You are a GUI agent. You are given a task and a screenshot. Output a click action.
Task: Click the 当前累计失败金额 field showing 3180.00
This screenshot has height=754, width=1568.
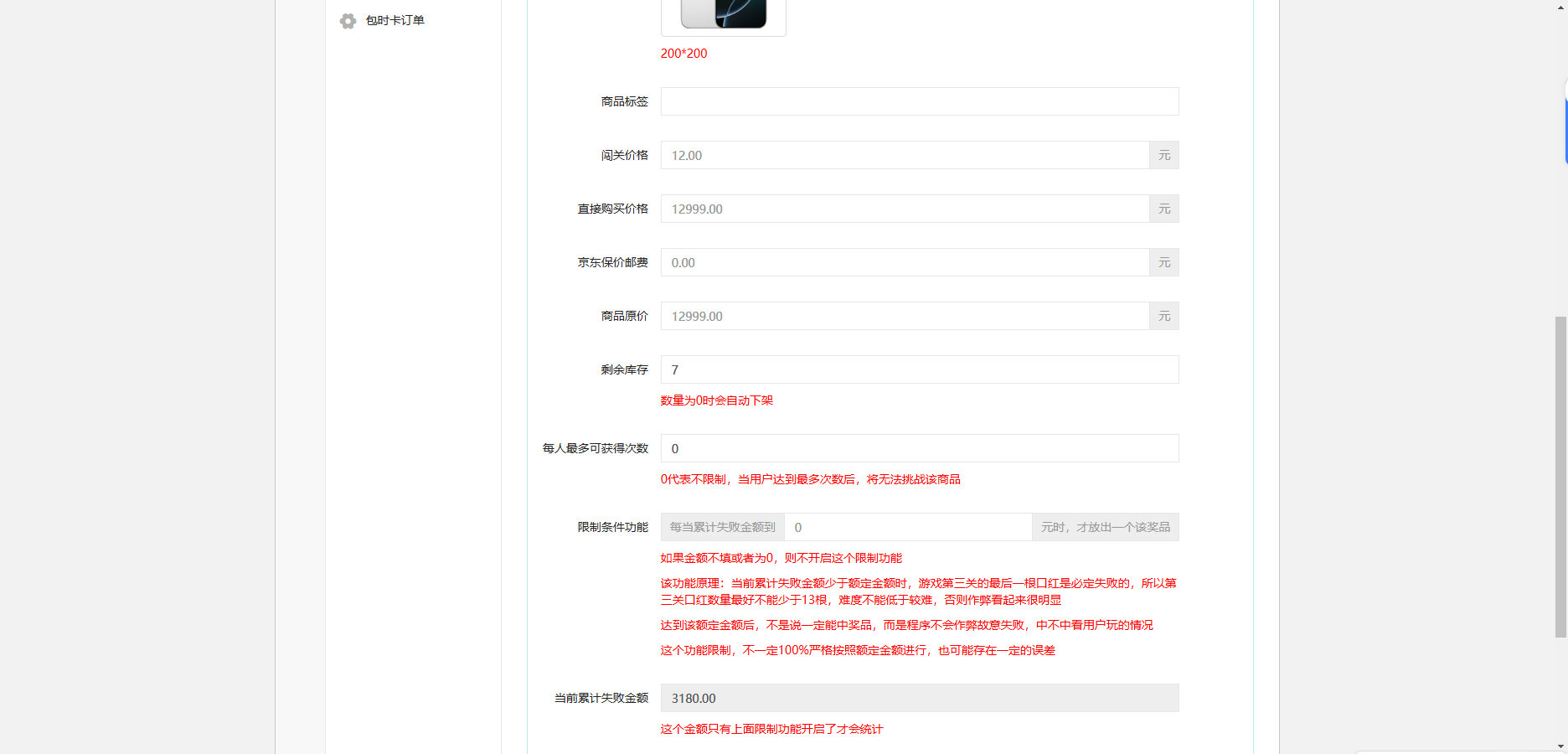[x=919, y=698]
